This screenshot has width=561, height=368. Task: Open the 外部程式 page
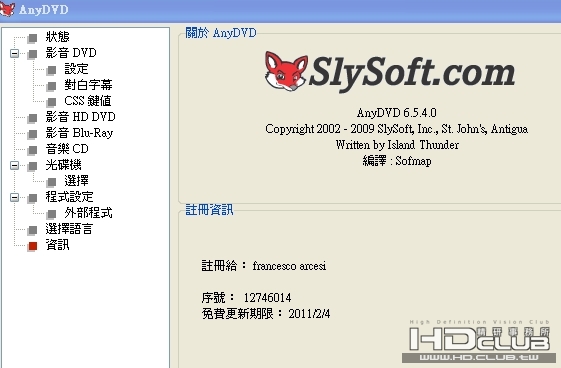tap(88, 213)
